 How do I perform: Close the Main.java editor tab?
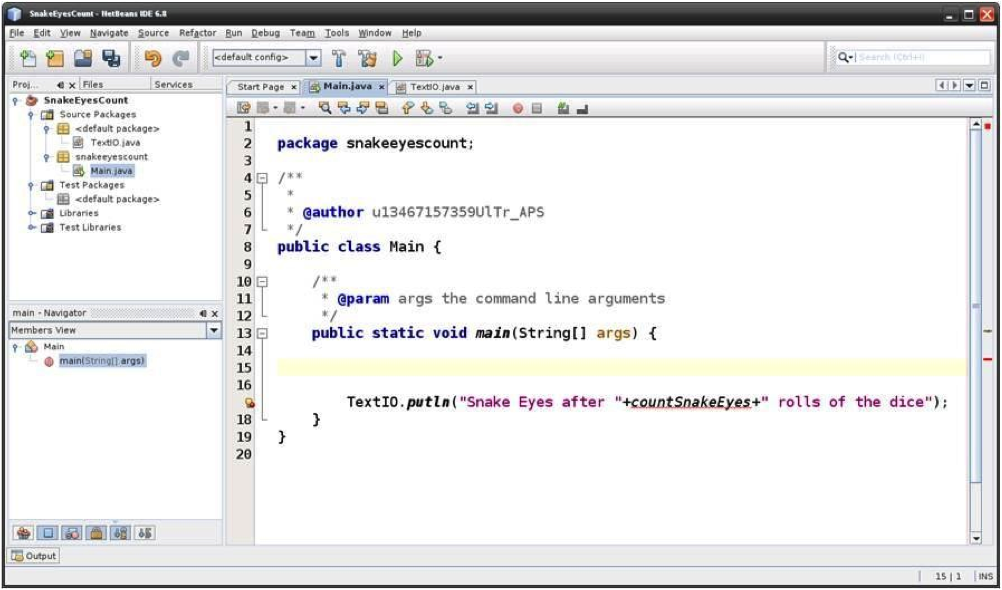(382, 87)
